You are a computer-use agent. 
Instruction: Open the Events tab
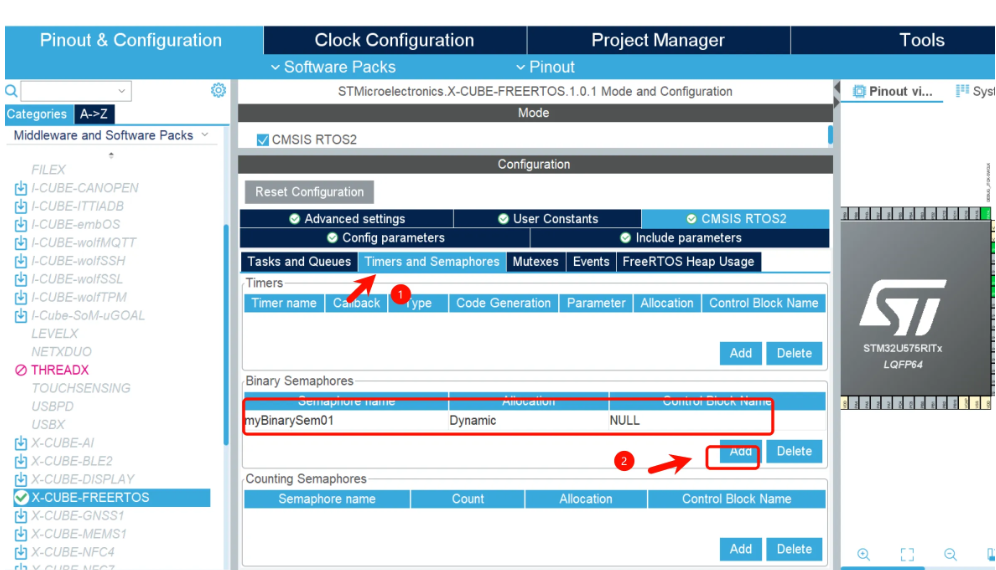(x=591, y=262)
